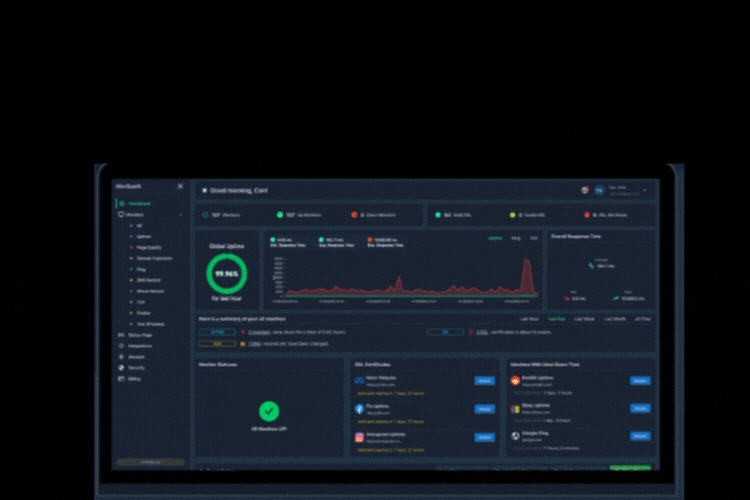Close the sidebar with the X icon
The width and height of the screenshot is (750, 500).
[180, 186]
